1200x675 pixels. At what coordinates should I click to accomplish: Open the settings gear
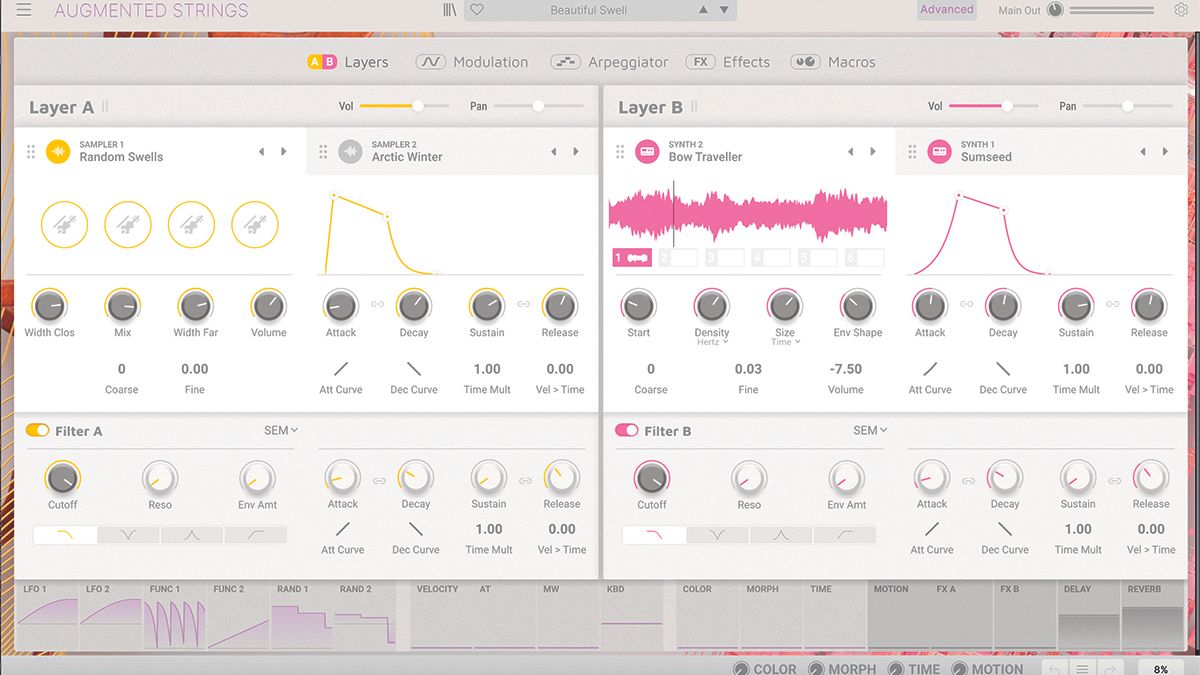tap(1180, 9)
